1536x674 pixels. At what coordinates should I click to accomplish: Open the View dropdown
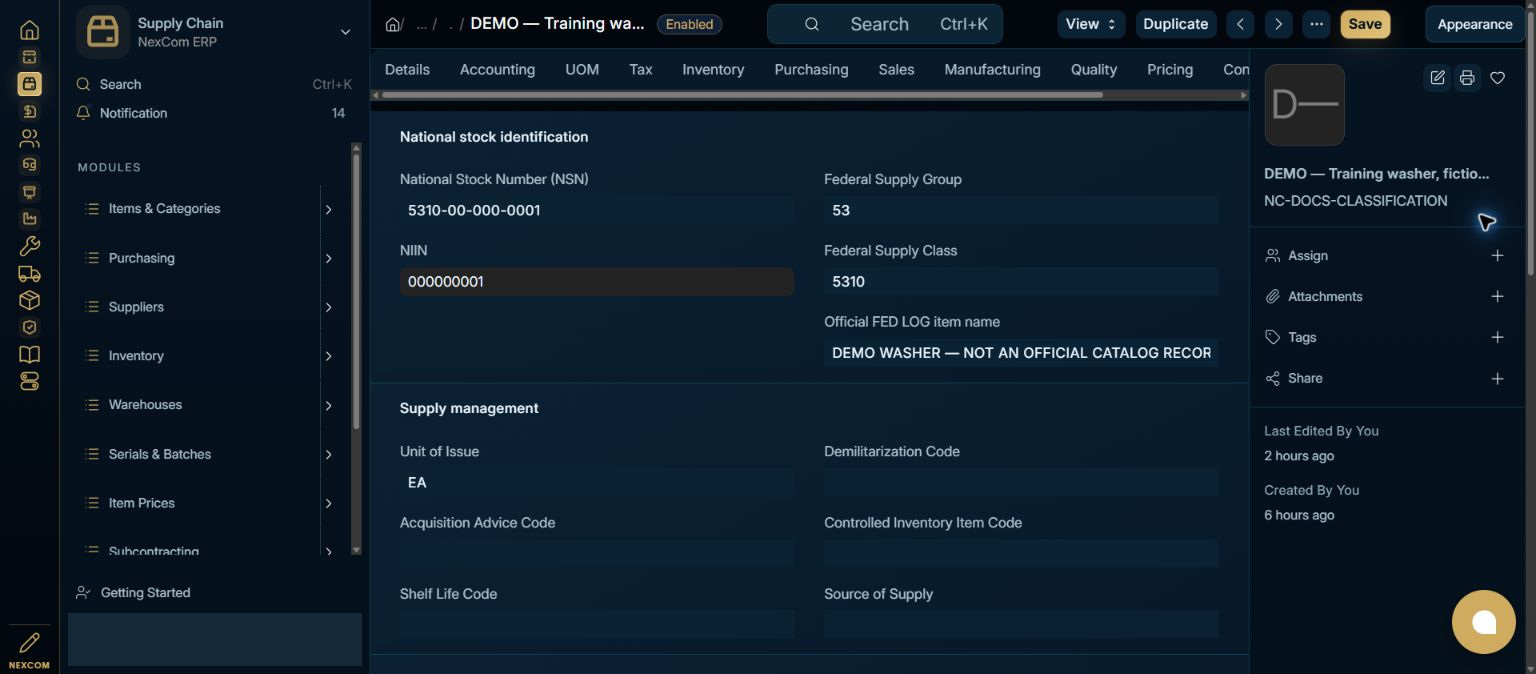1091,24
